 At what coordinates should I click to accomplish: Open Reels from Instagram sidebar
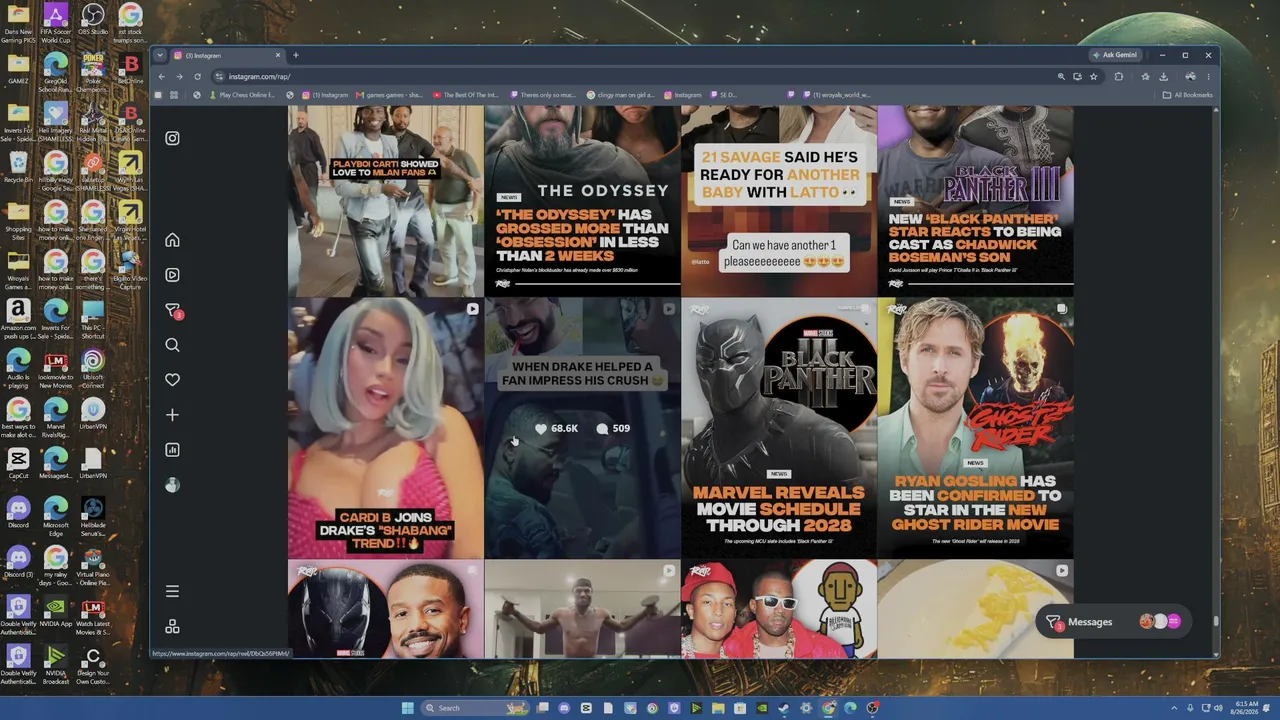172,275
